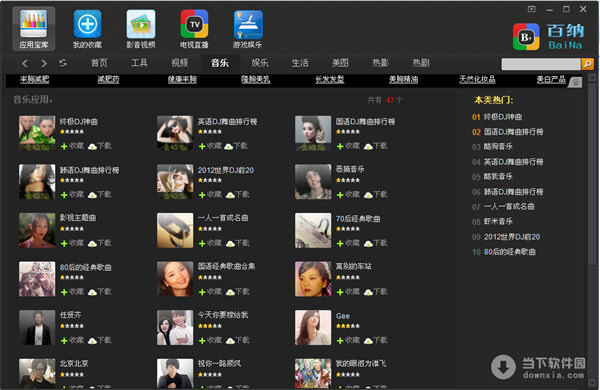This screenshot has width=600, height=390.
Task: Open the title bar dropdown menu icon
Action: (532, 9)
